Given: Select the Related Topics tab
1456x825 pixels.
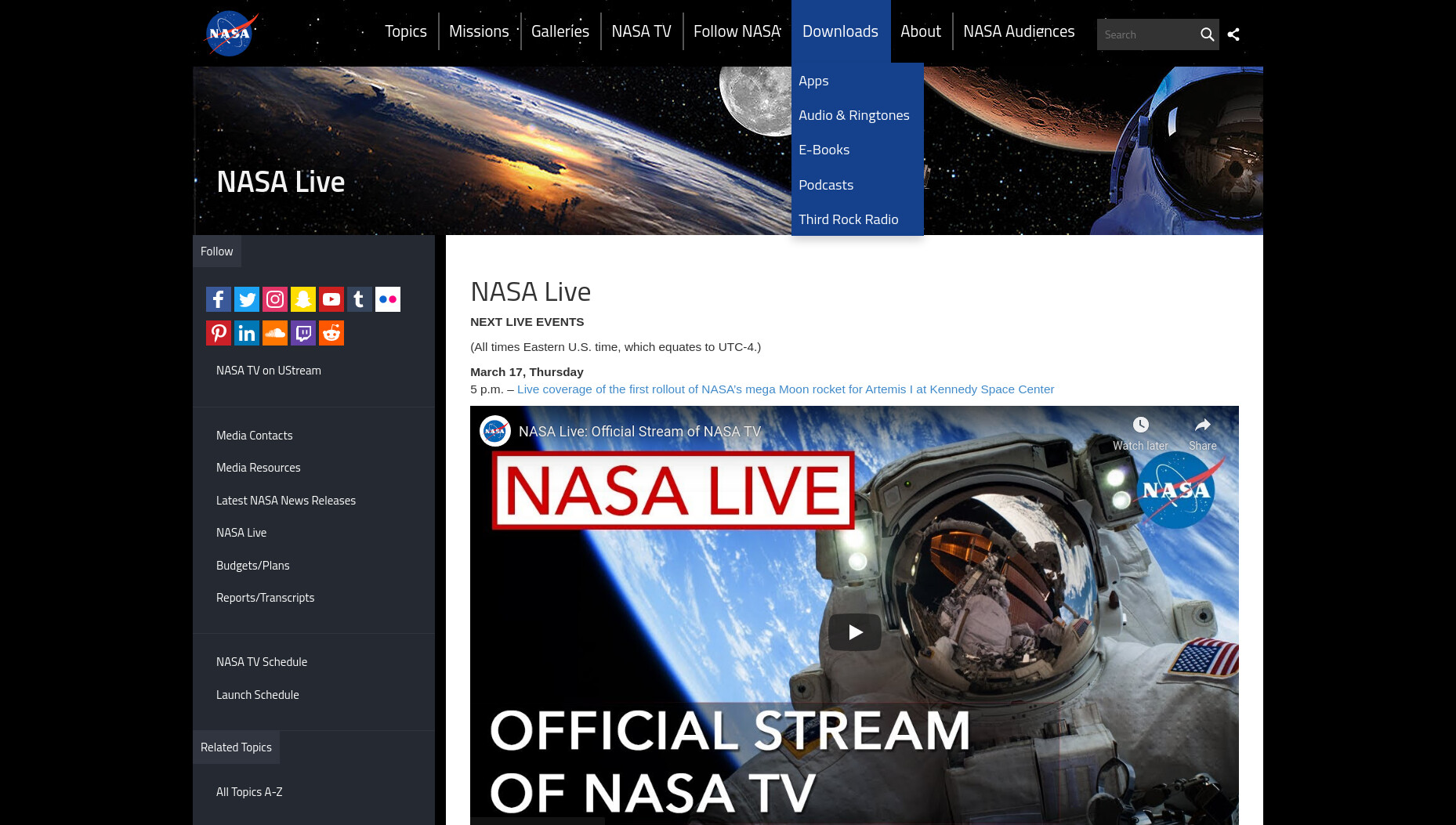Looking at the screenshot, I should click(x=236, y=747).
